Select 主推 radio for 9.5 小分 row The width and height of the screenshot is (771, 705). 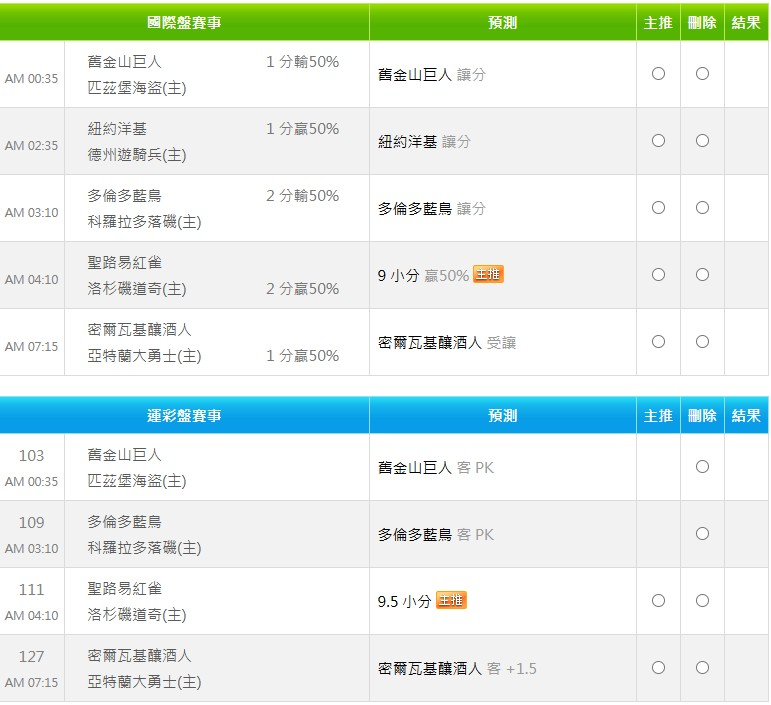(658, 600)
